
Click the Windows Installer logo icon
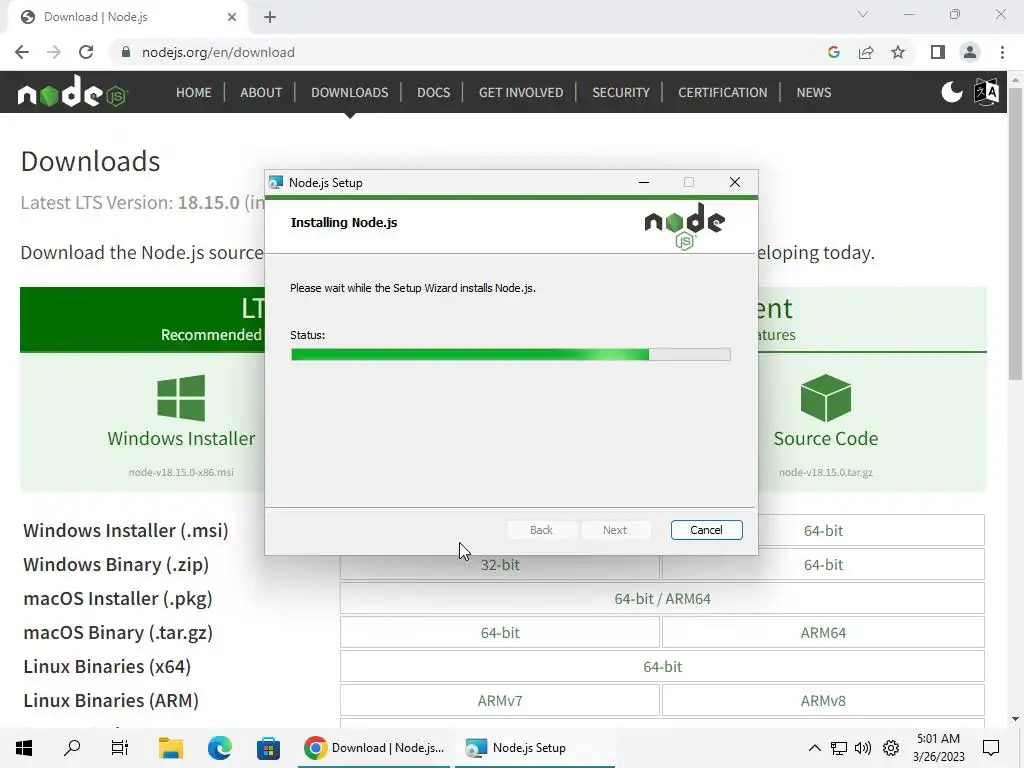pos(181,398)
